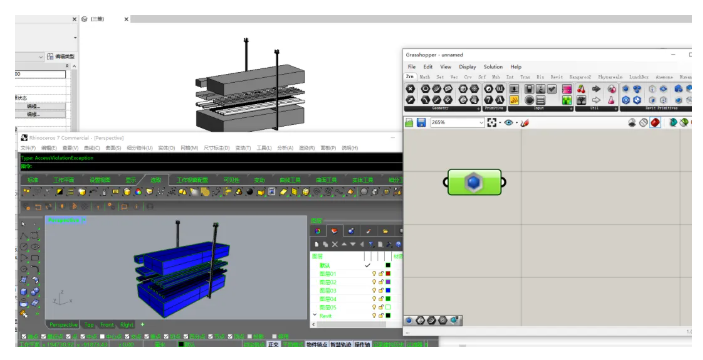The height and width of the screenshot is (360, 703).
Task: Click the black arrow icon in Util panel
Action: [x=596, y=89]
